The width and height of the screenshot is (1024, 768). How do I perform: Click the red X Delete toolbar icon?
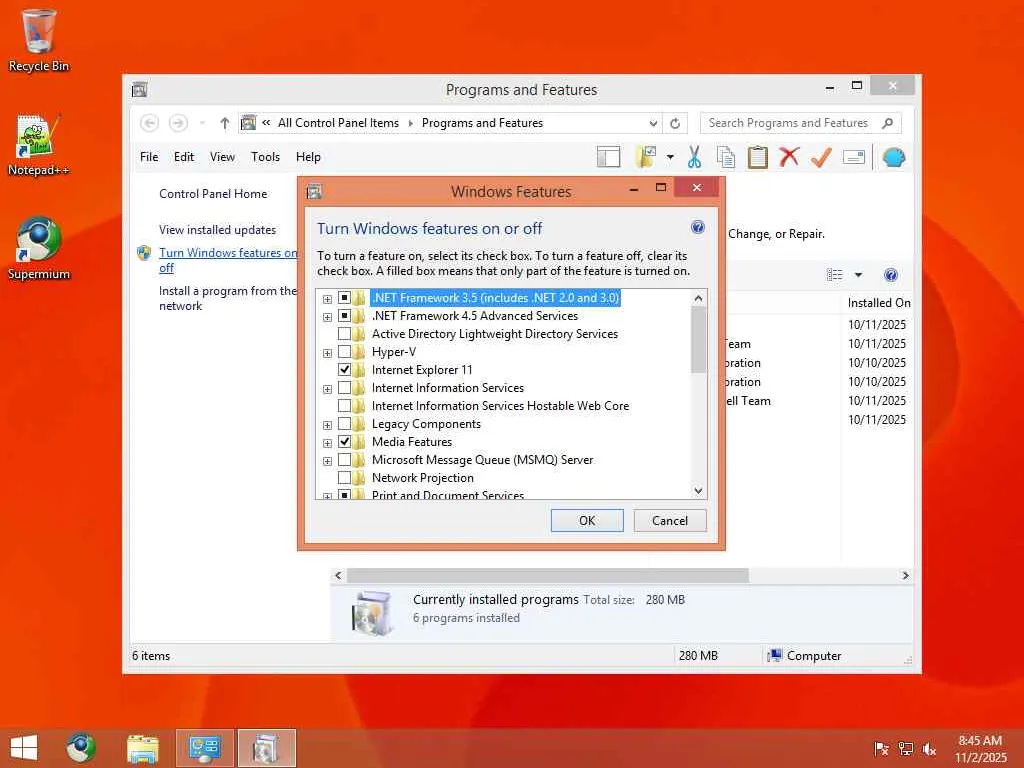click(789, 157)
